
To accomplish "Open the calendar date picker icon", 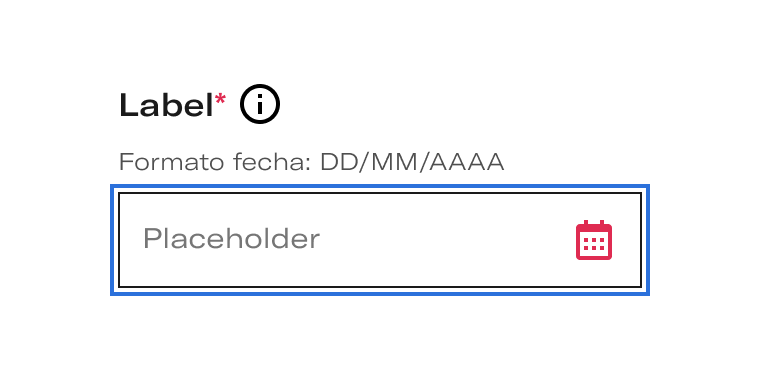I will [x=594, y=240].
